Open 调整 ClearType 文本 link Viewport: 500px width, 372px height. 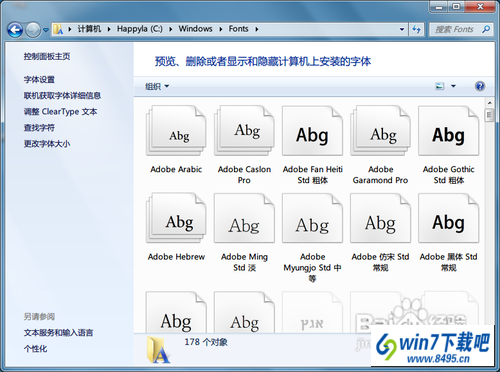point(60,112)
